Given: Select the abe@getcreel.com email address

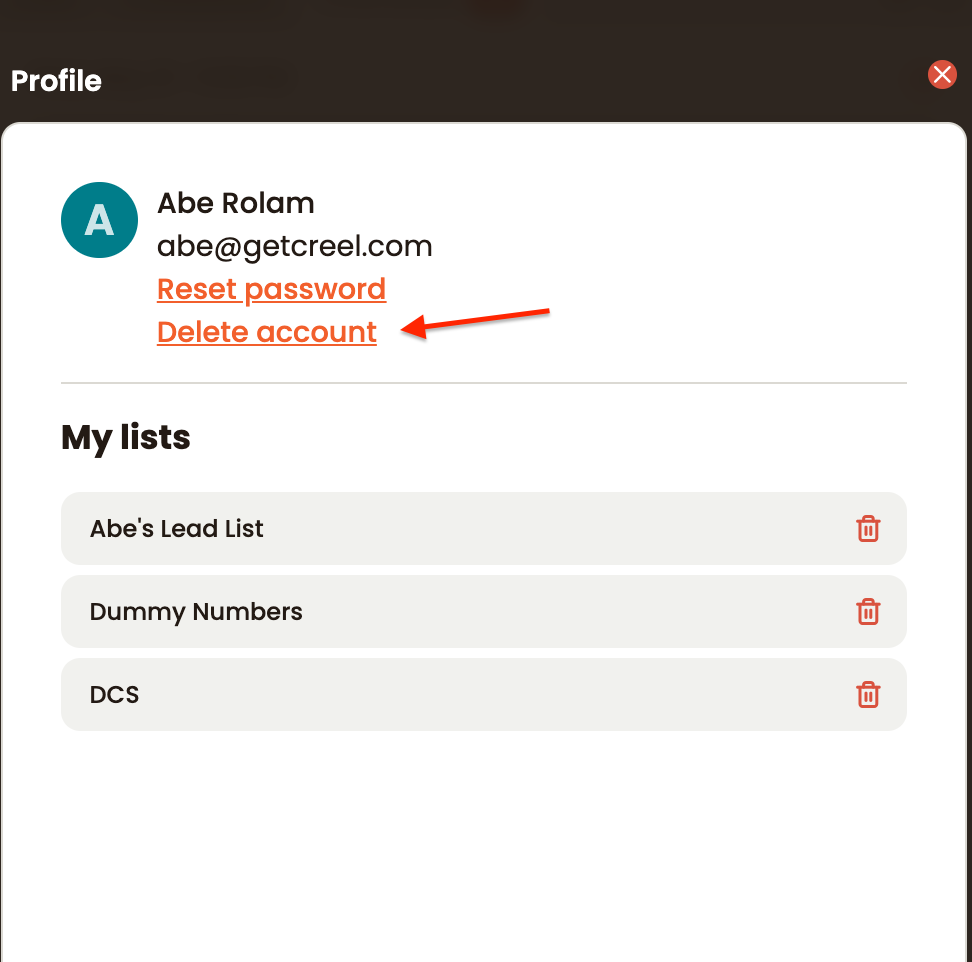Looking at the screenshot, I should (x=294, y=247).
